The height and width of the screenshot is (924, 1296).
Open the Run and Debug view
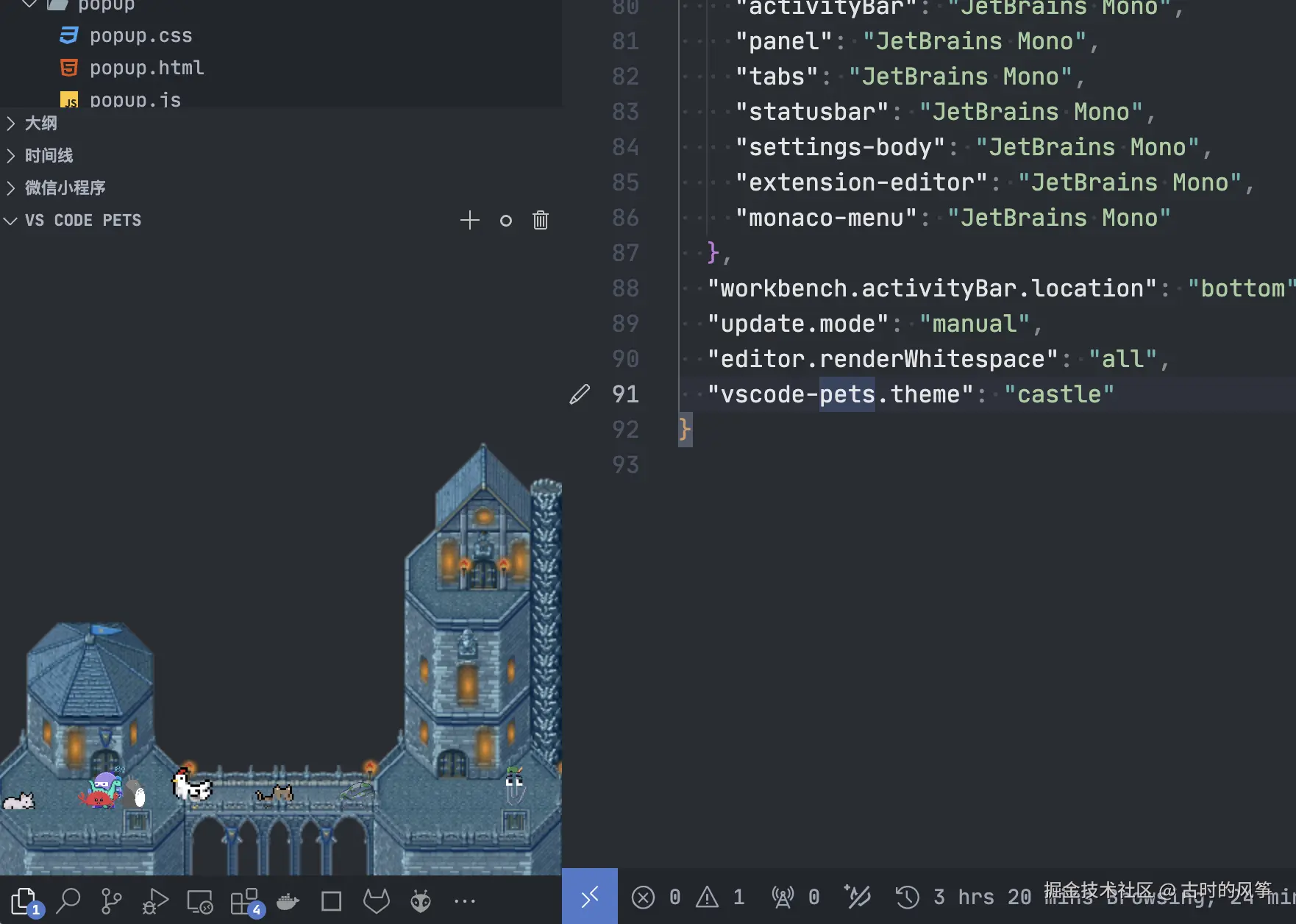pos(154,900)
